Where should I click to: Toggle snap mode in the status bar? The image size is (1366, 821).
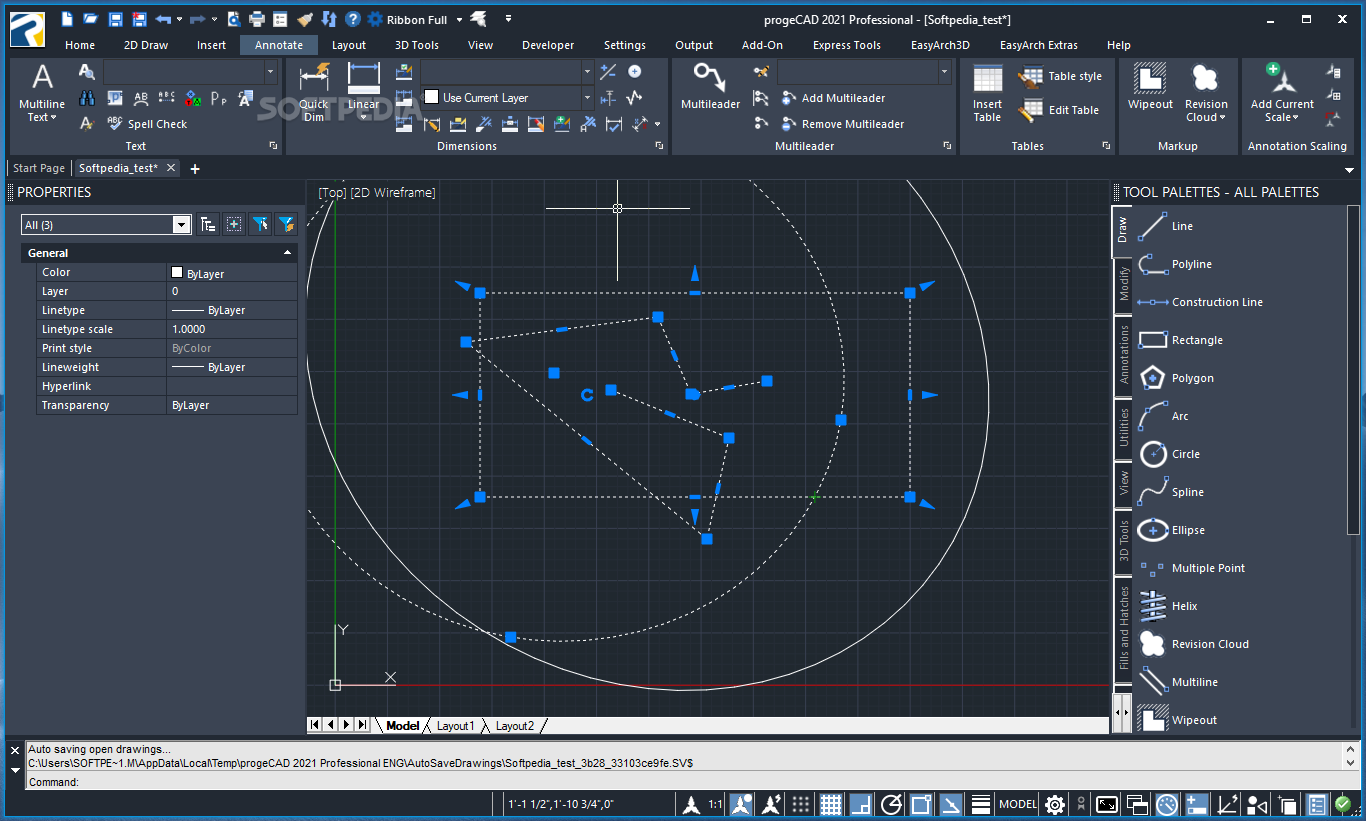[x=801, y=804]
